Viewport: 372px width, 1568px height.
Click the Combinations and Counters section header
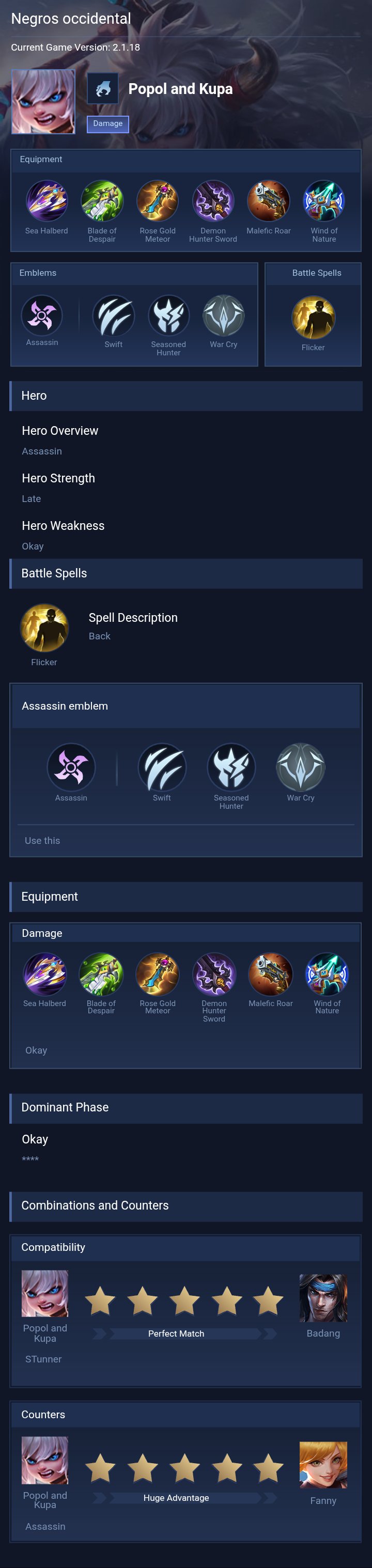point(185,1206)
